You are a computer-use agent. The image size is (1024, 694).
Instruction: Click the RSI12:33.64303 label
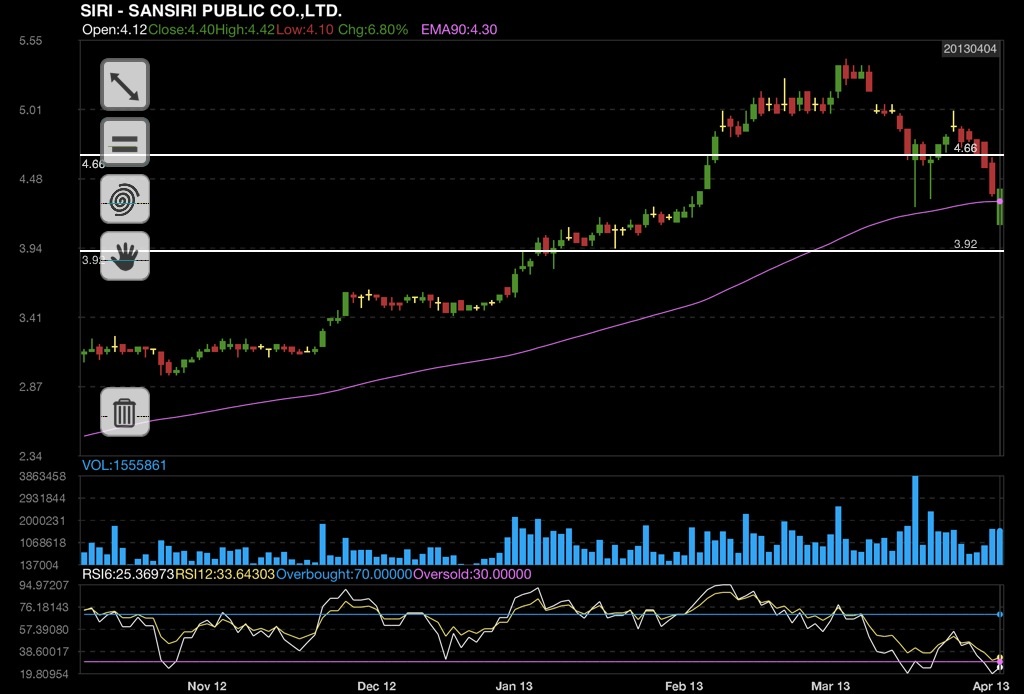click(225, 575)
